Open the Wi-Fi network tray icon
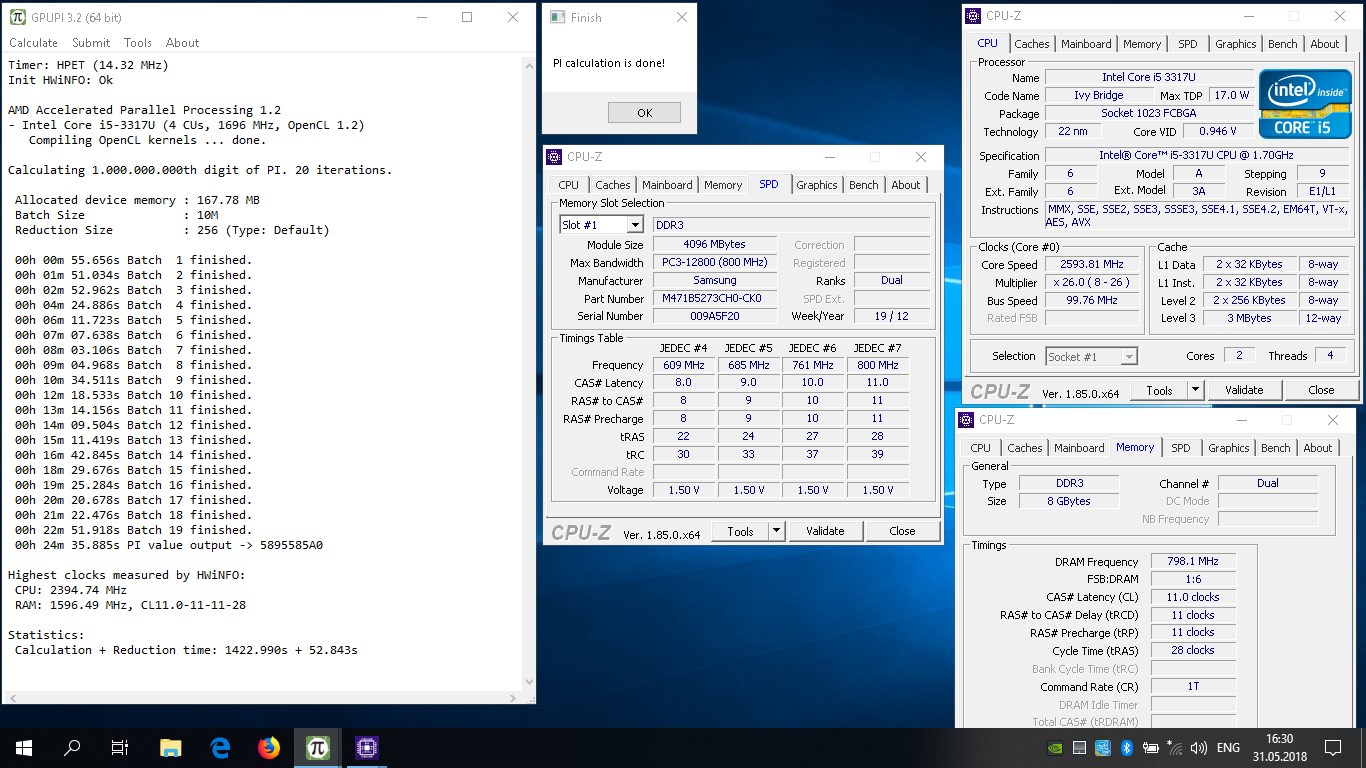Image resolution: width=1366 pixels, height=768 pixels. point(1176,747)
